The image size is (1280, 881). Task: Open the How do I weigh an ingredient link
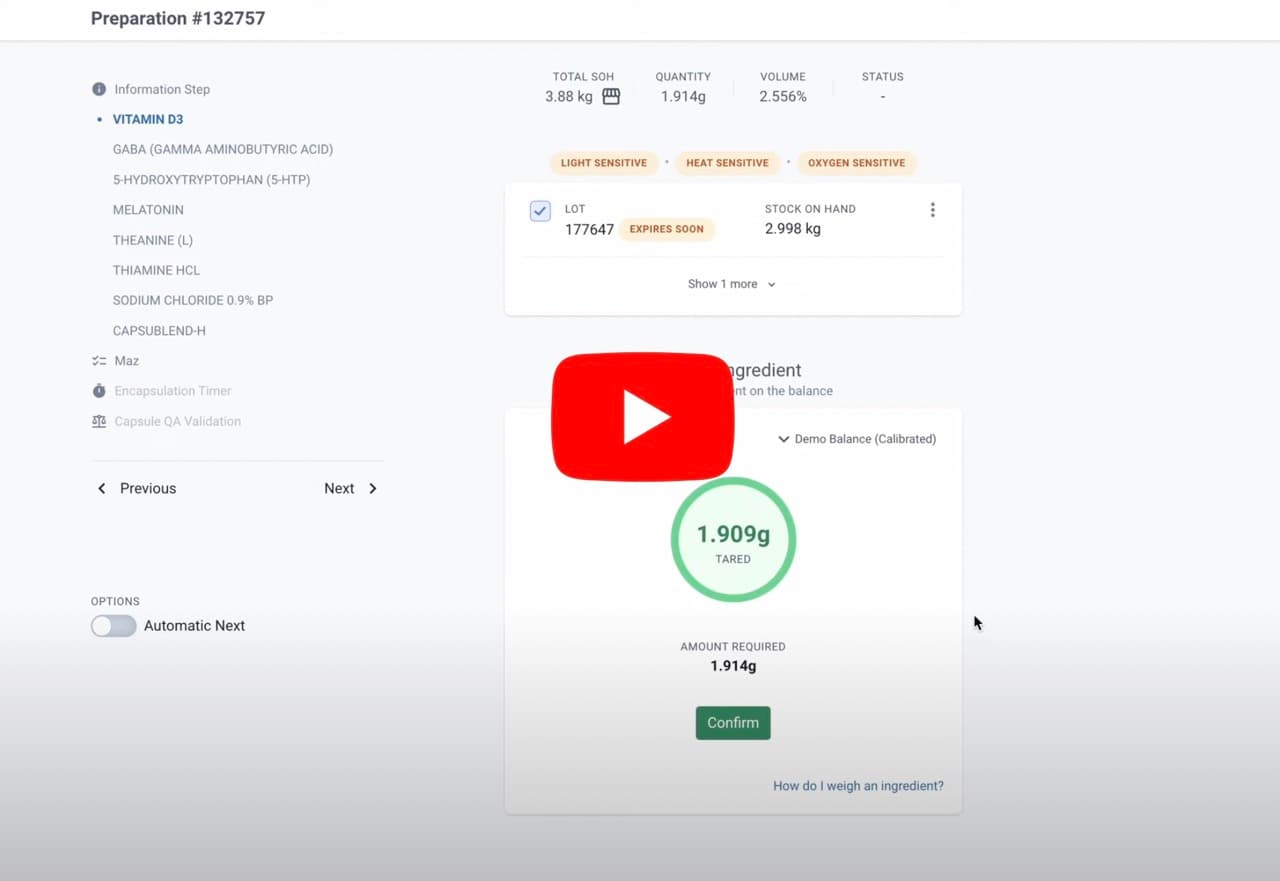(x=858, y=786)
